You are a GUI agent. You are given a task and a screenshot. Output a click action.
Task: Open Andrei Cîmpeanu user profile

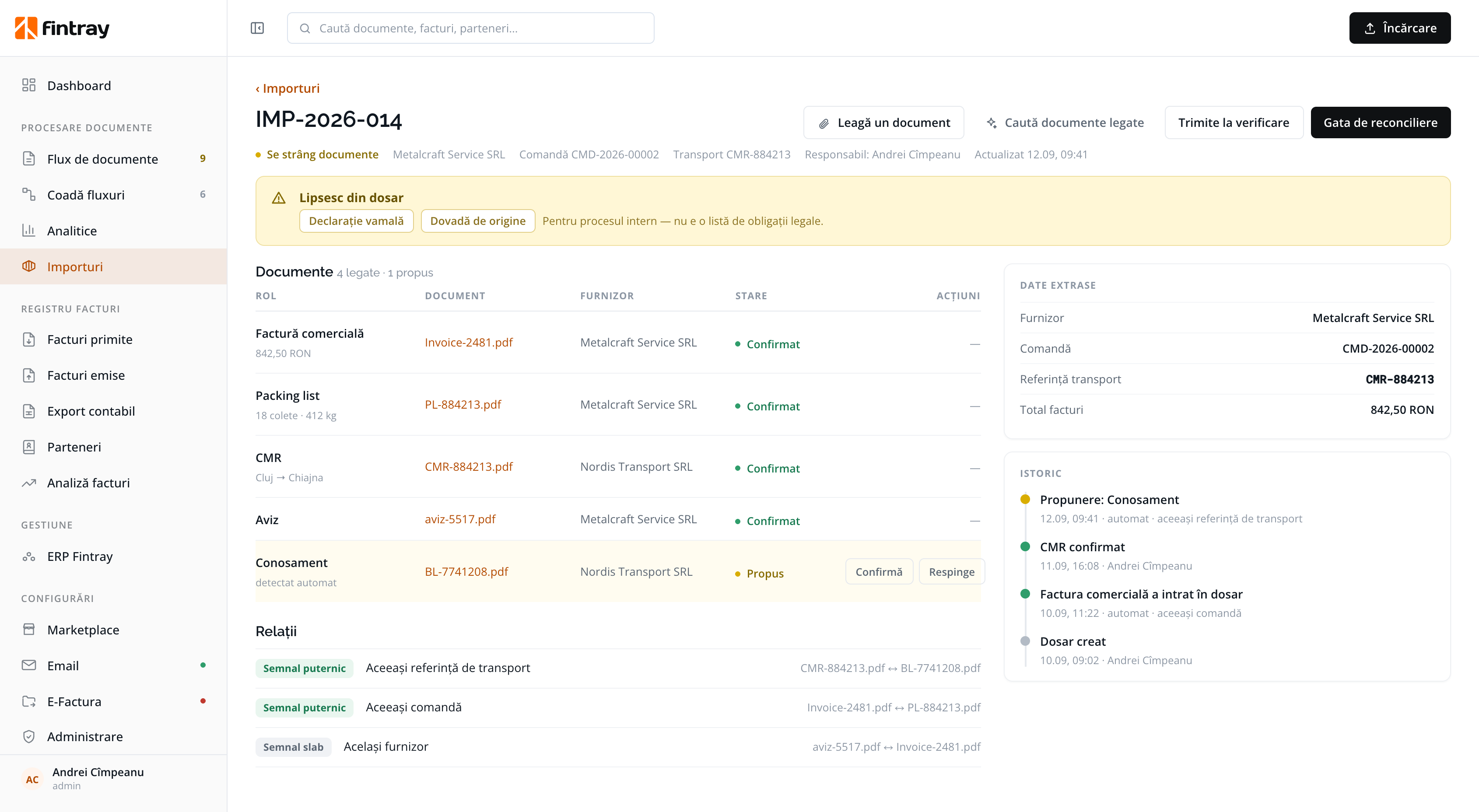(x=113, y=778)
